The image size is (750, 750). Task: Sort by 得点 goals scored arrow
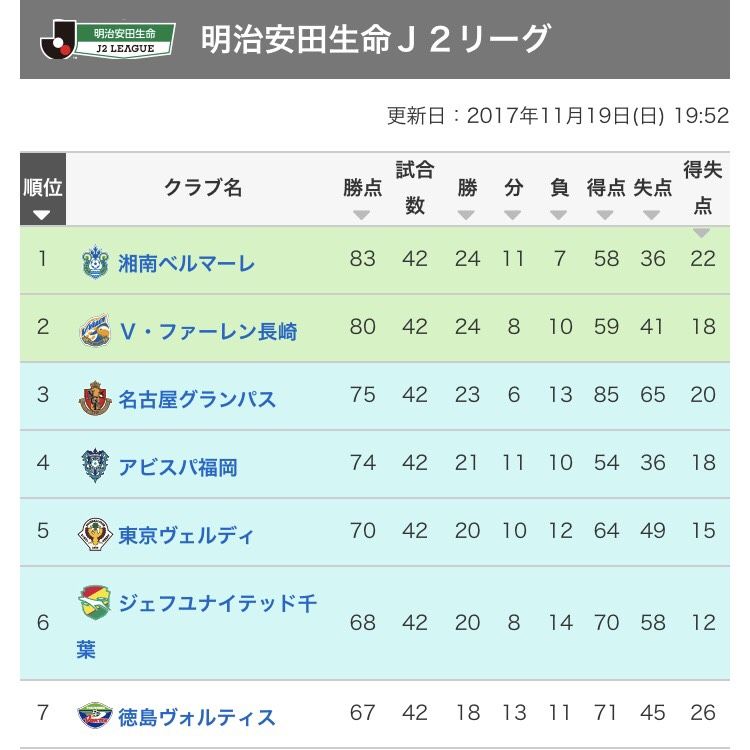605,215
